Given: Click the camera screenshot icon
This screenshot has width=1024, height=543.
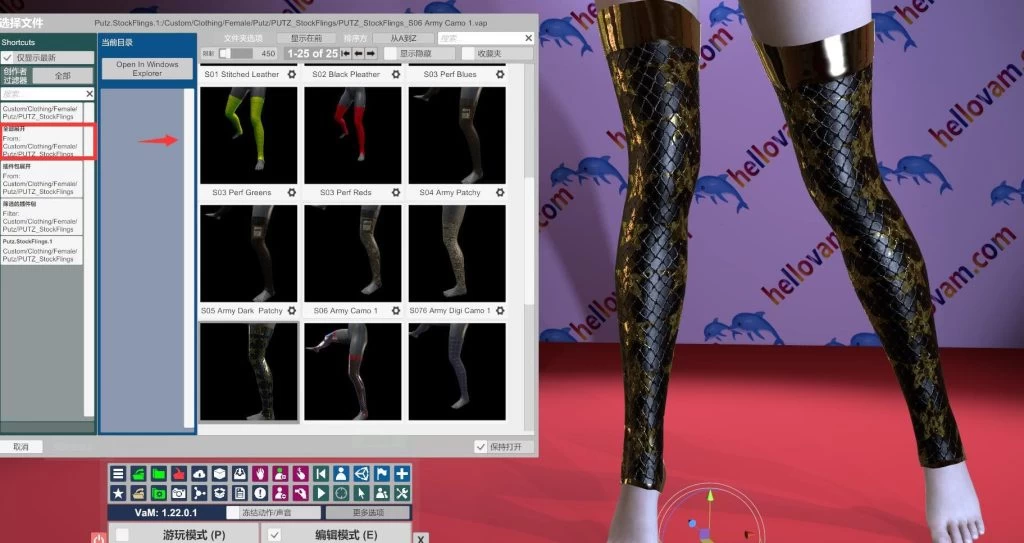Looking at the screenshot, I should (x=178, y=493).
